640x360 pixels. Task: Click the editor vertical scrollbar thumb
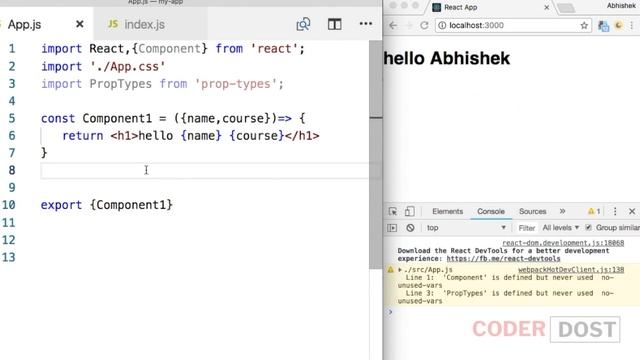point(376,155)
